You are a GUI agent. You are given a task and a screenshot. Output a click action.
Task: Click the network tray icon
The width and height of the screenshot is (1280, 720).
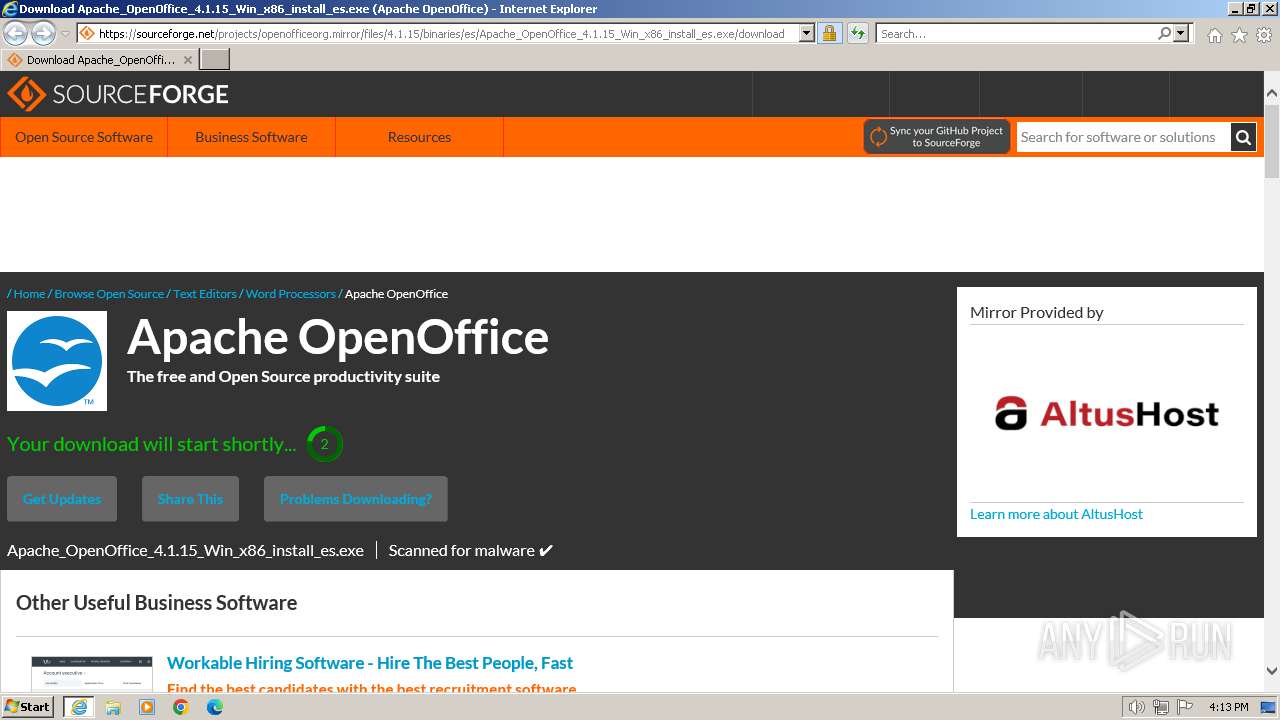click(x=1161, y=707)
